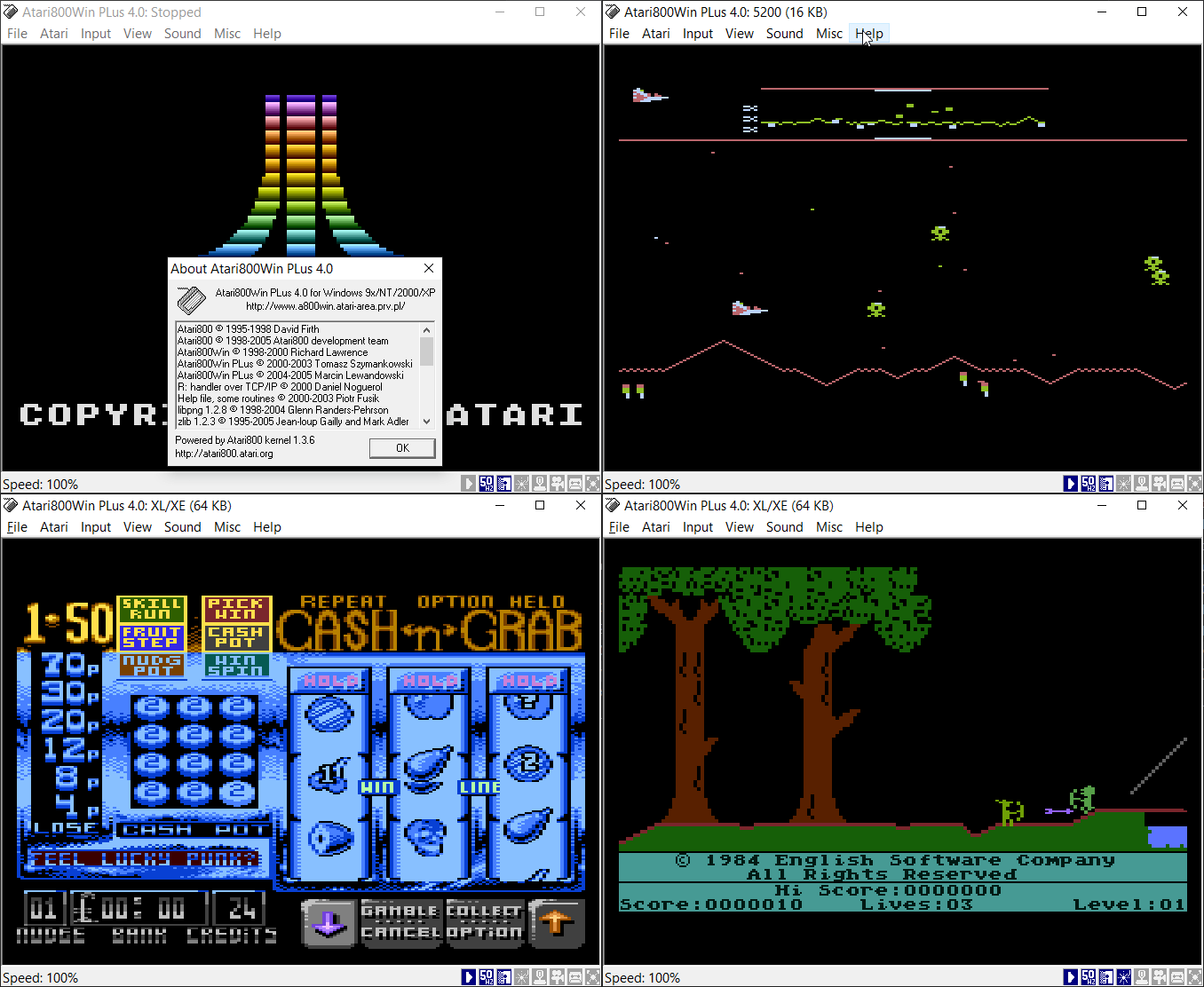The height and width of the screenshot is (987, 1204).
Task: Open the Atari menu in the 5200 window
Action: pyautogui.click(x=656, y=34)
